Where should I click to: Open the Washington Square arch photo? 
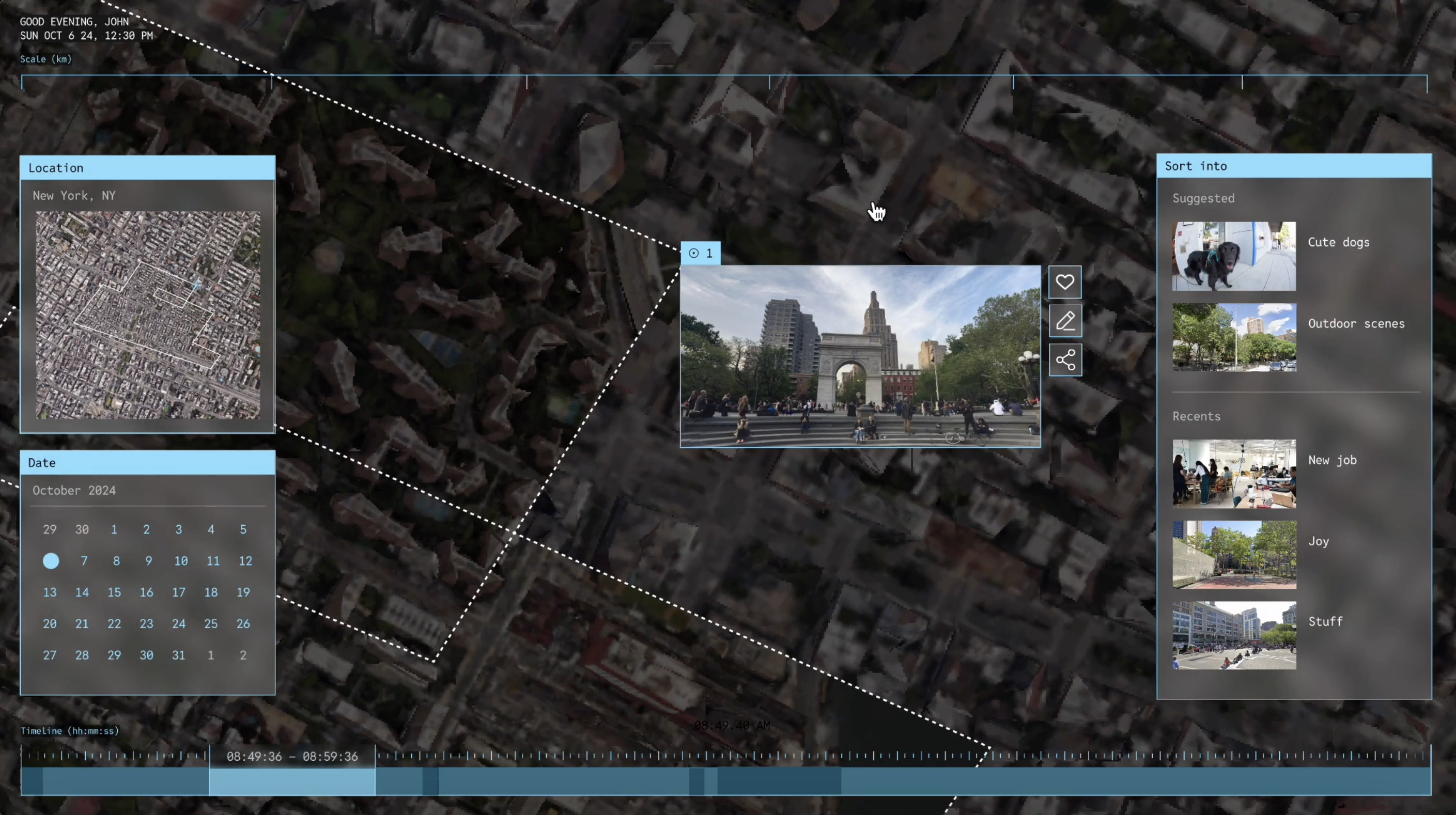point(860,356)
